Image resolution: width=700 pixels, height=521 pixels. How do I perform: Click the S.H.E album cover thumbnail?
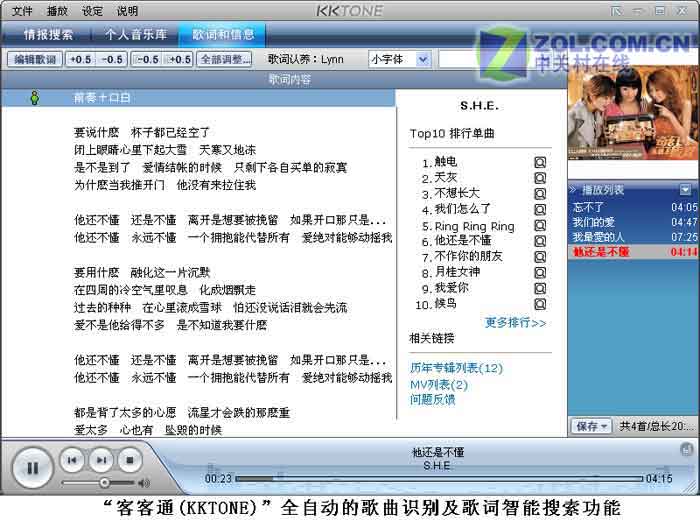[x=633, y=113]
